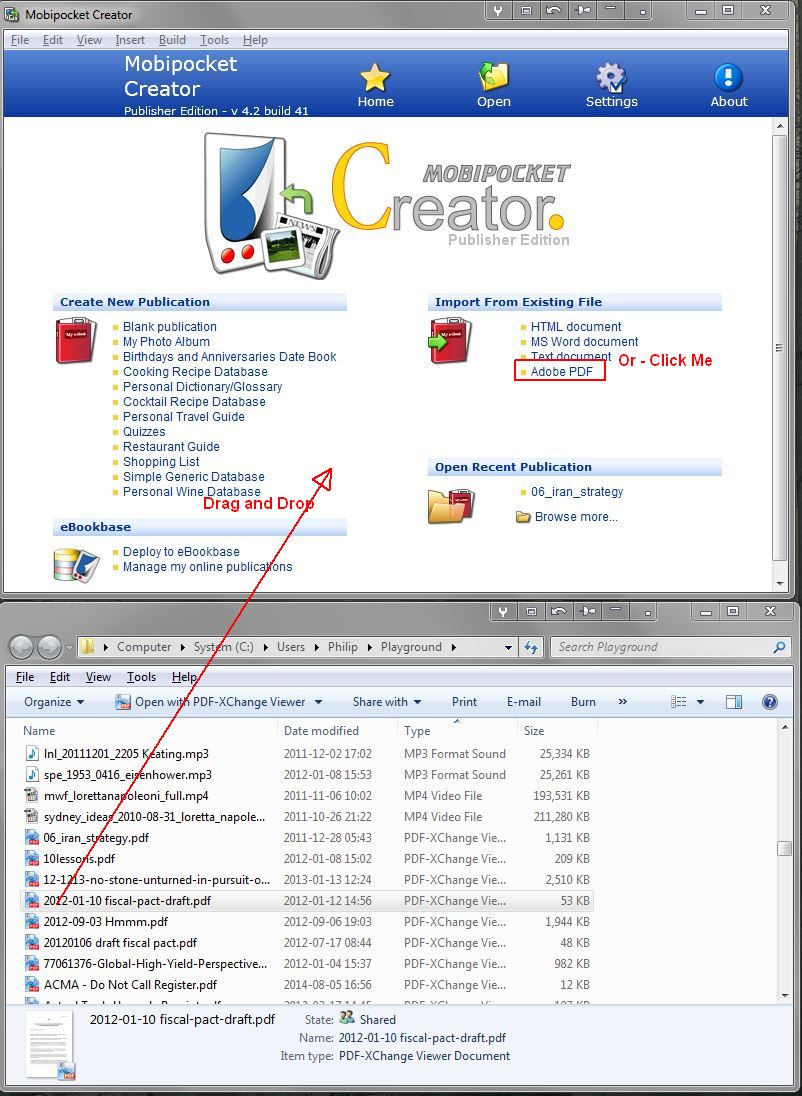The height and width of the screenshot is (1096, 802).
Task: Choose Deploy to eBookbase
Action: pyautogui.click(x=181, y=551)
